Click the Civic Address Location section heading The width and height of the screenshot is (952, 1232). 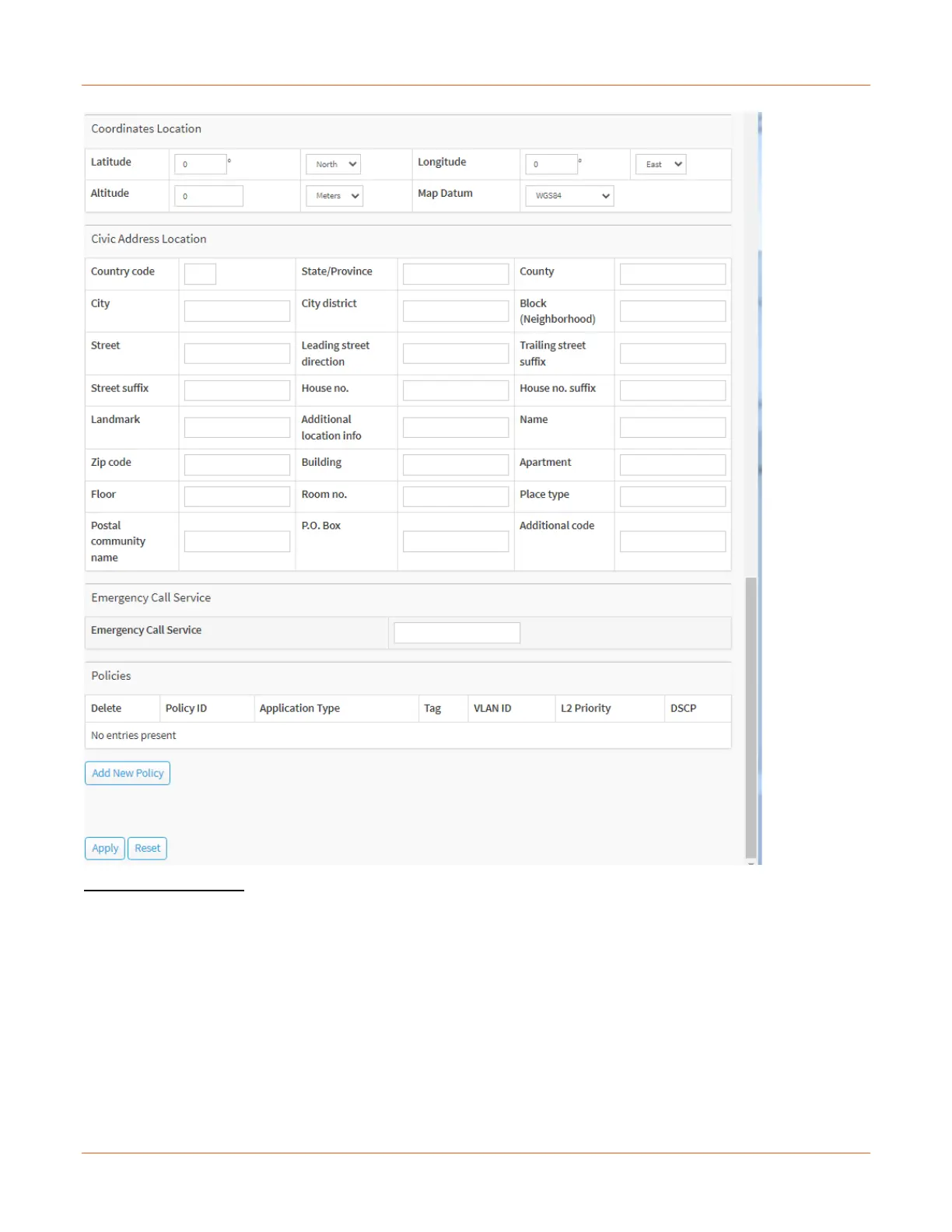[149, 239]
